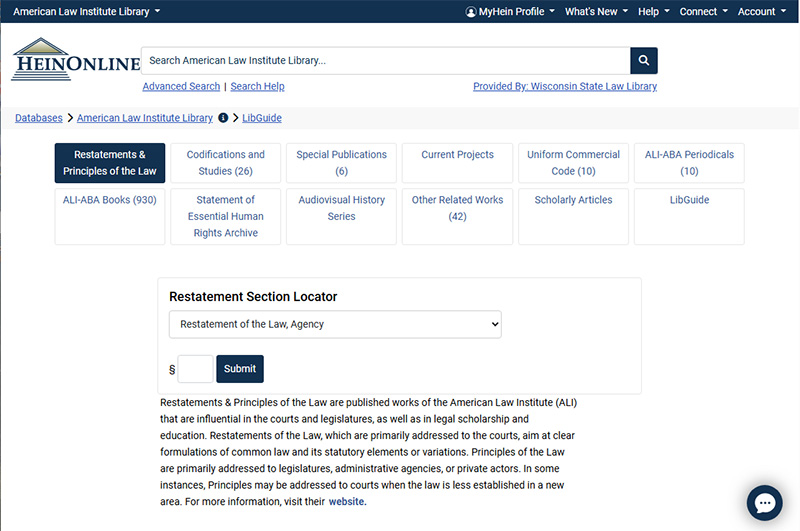Open the What's New menu
800x531 pixels.
coord(596,11)
